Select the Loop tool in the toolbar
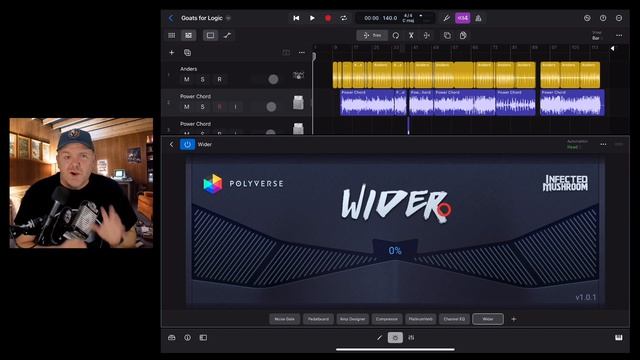640x360 pixels. 396,36
